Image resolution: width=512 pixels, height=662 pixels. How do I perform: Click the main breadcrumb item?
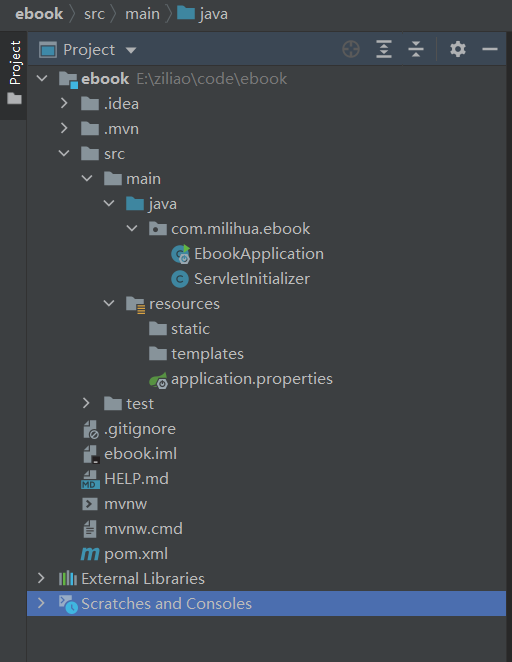point(142,14)
